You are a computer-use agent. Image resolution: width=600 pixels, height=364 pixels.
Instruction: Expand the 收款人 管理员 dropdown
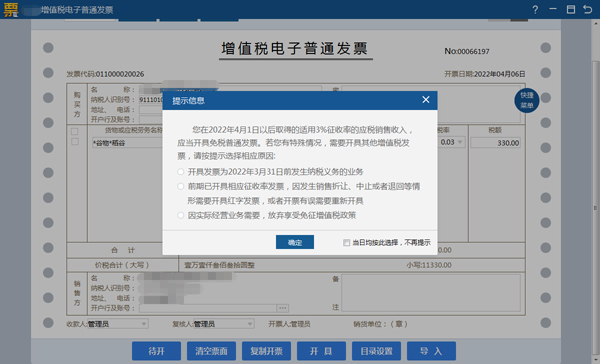point(143,324)
